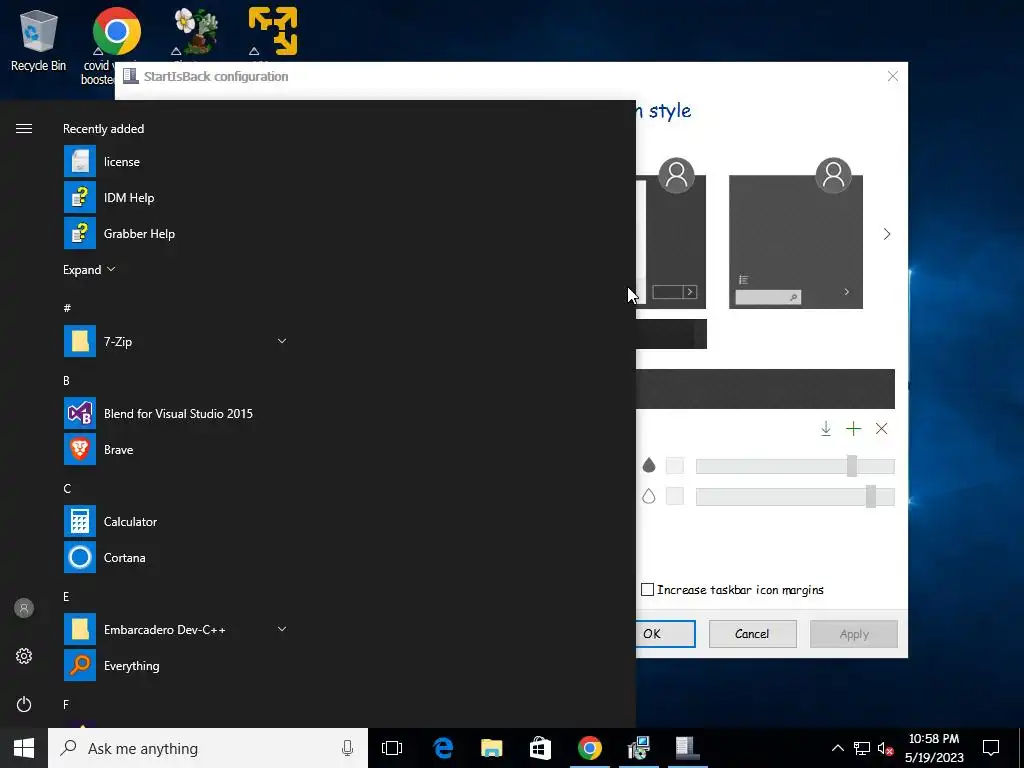Click the Windows Start button

pos(24,748)
